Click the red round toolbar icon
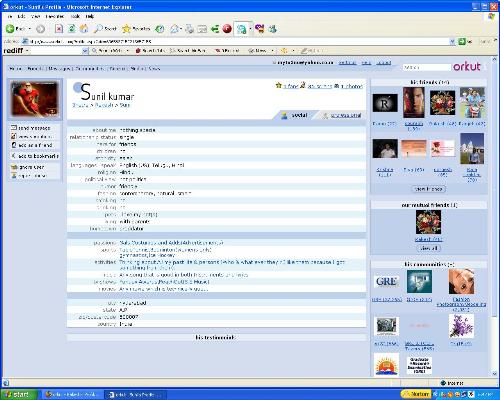Screen dimensions: 500x400 pyautogui.click(x=227, y=29)
